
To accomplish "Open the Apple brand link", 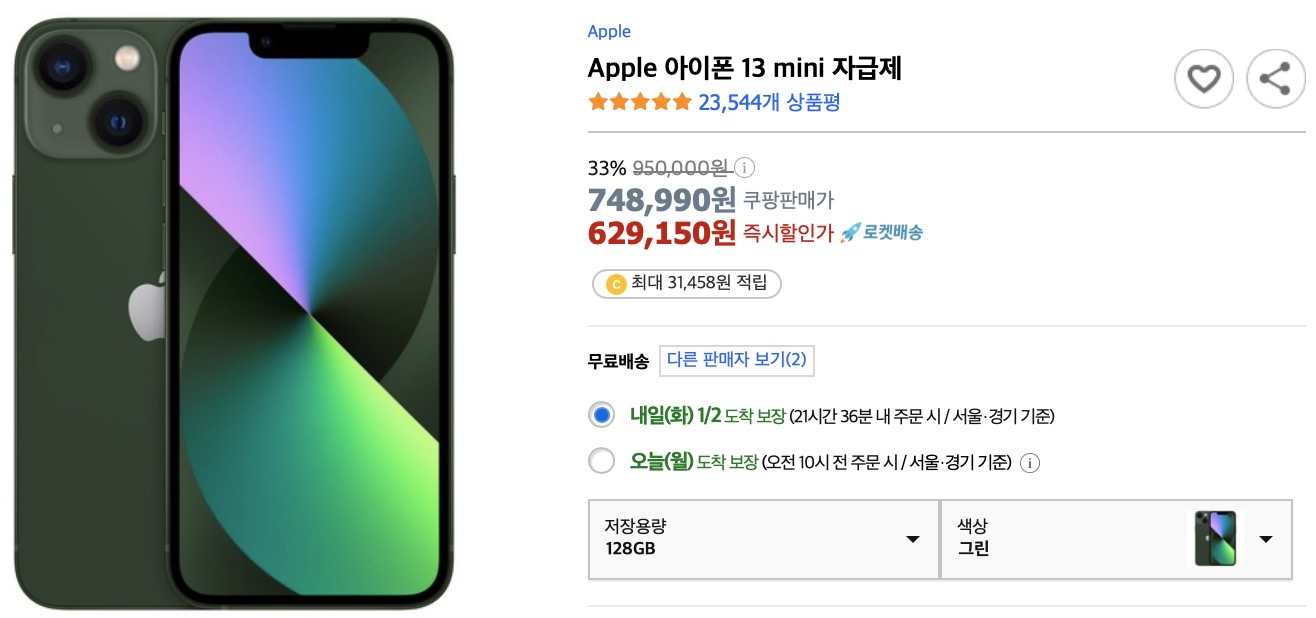I will [x=609, y=31].
